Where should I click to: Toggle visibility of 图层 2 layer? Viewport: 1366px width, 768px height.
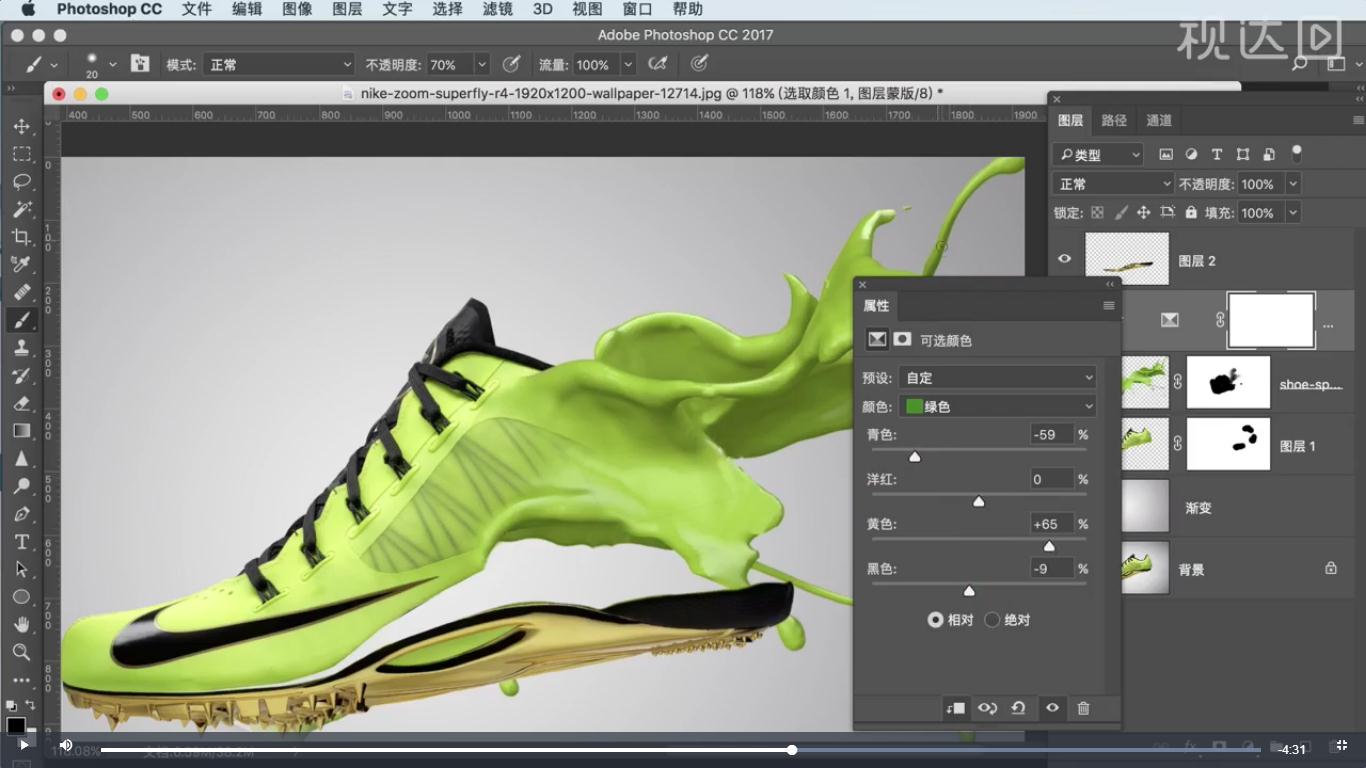coord(1064,259)
